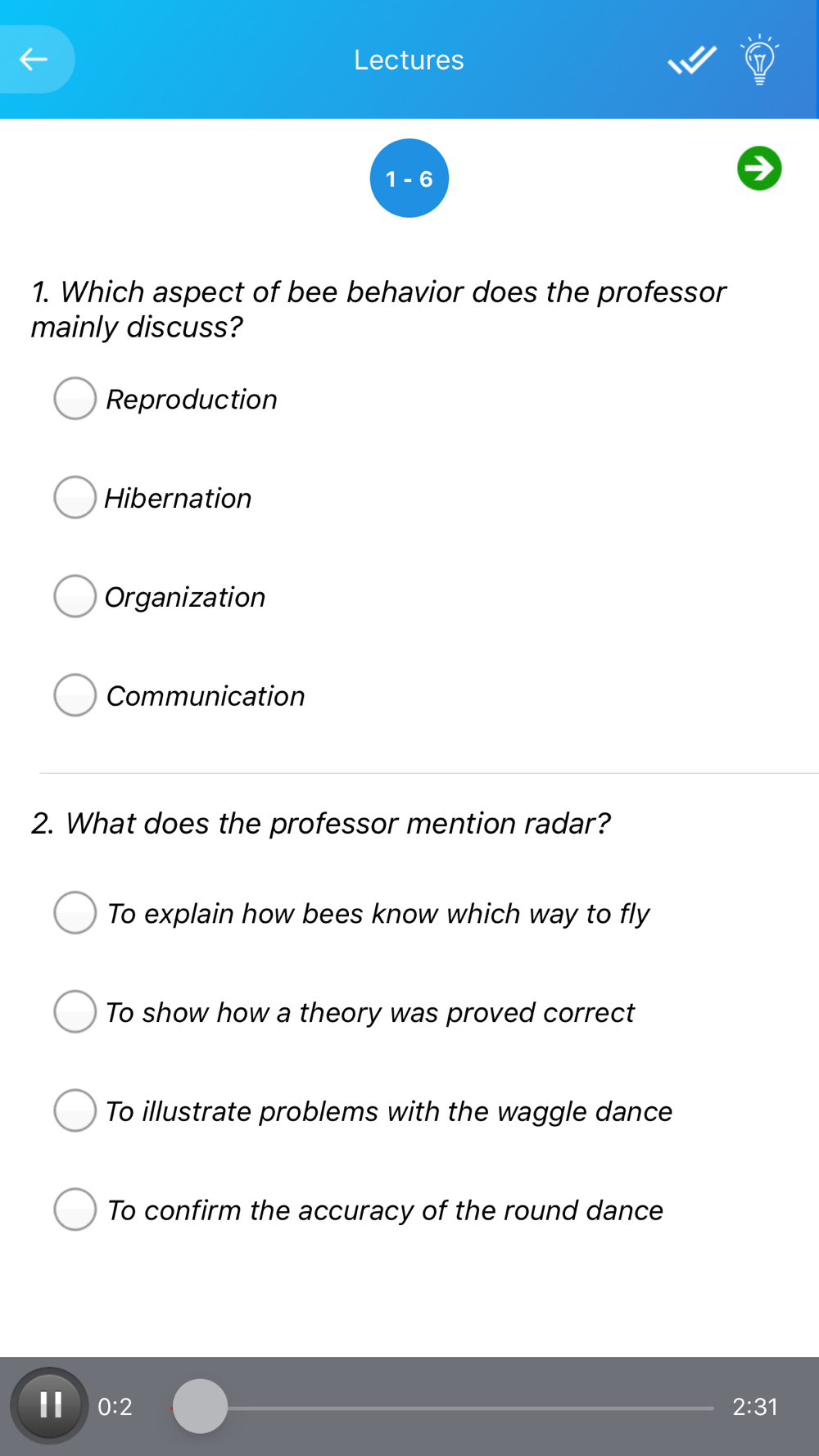Tap question 1 text about bee behavior
This screenshot has width=819, height=1456.
point(378,309)
